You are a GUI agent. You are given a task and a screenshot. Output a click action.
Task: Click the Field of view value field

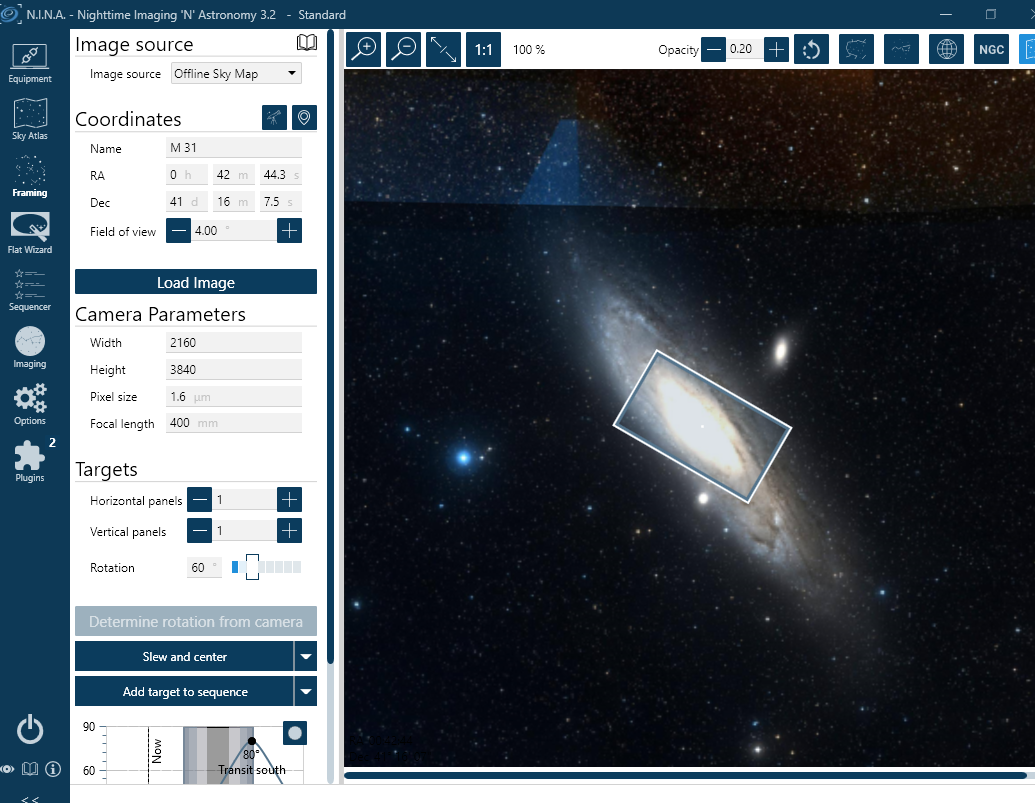click(x=234, y=231)
